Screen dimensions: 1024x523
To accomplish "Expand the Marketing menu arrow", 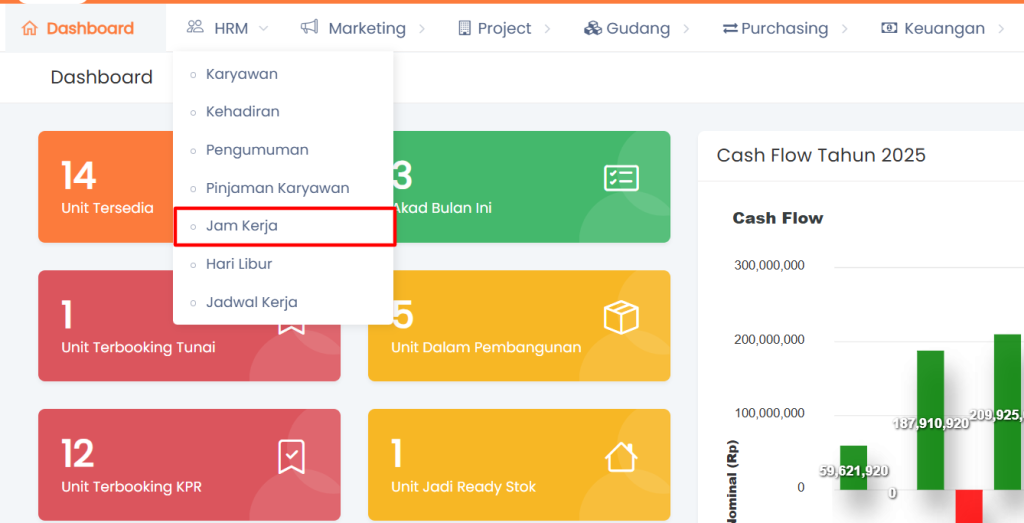I will coord(422,29).
